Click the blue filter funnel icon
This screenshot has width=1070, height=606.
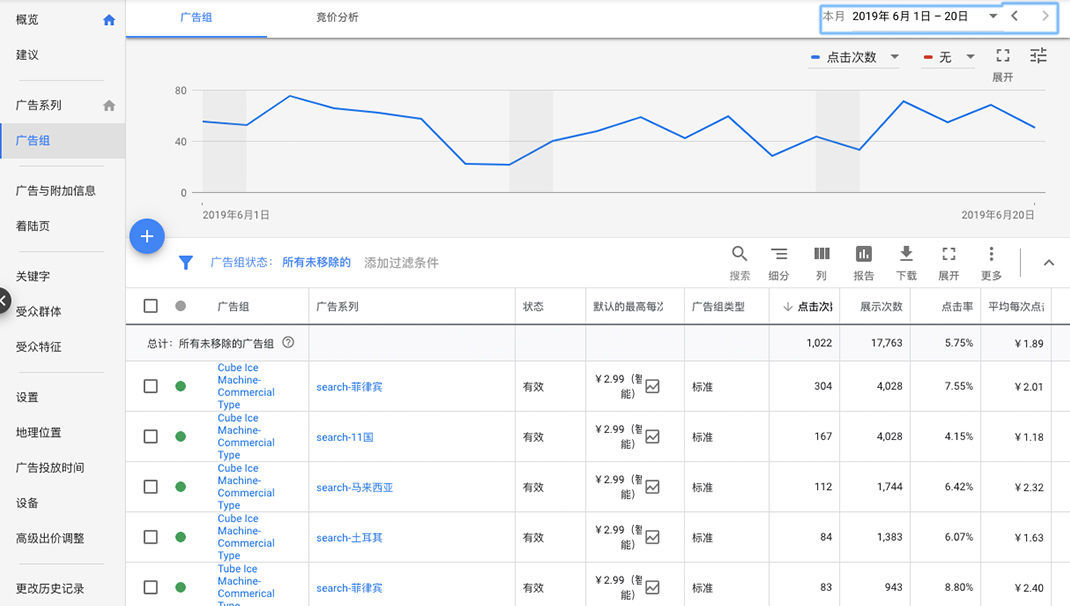185,263
